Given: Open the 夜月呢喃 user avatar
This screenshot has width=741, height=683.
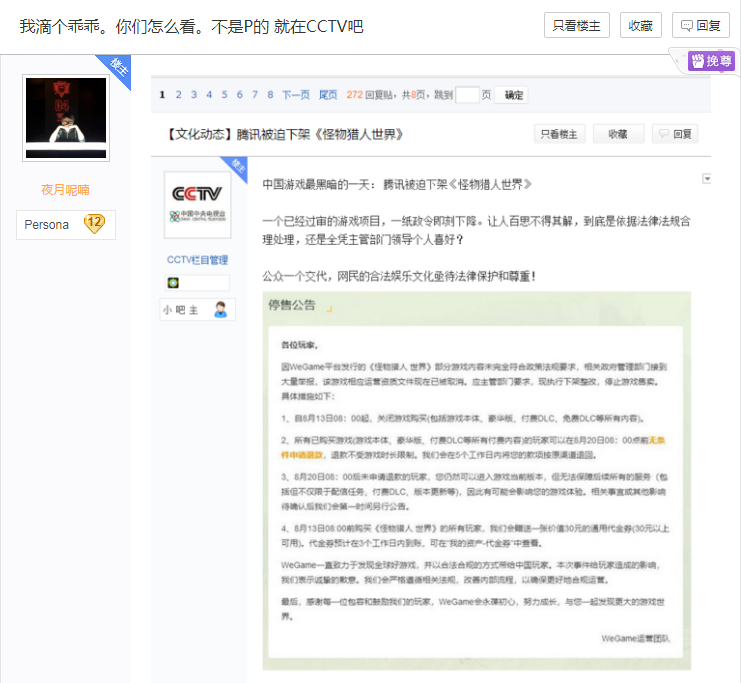Looking at the screenshot, I should click(x=66, y=118).
